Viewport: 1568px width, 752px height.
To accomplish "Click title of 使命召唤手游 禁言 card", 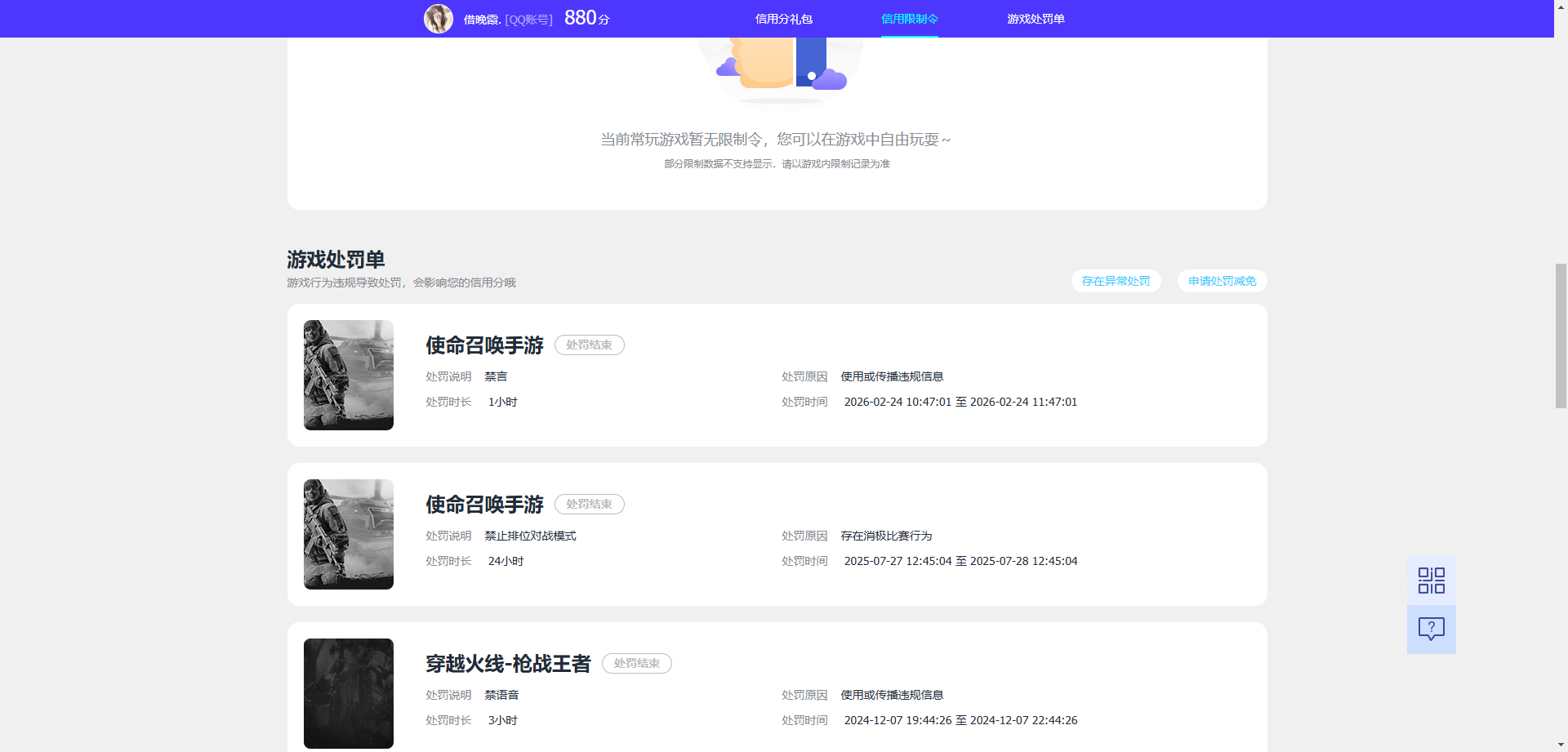I will [484, 345].
